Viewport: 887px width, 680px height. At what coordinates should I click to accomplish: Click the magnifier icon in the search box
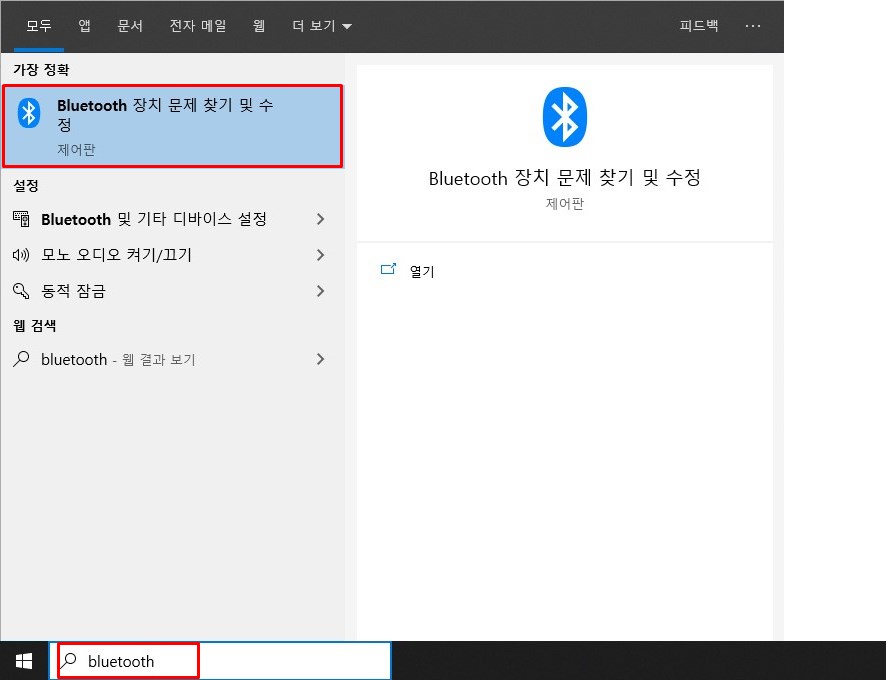coord(70,660)
